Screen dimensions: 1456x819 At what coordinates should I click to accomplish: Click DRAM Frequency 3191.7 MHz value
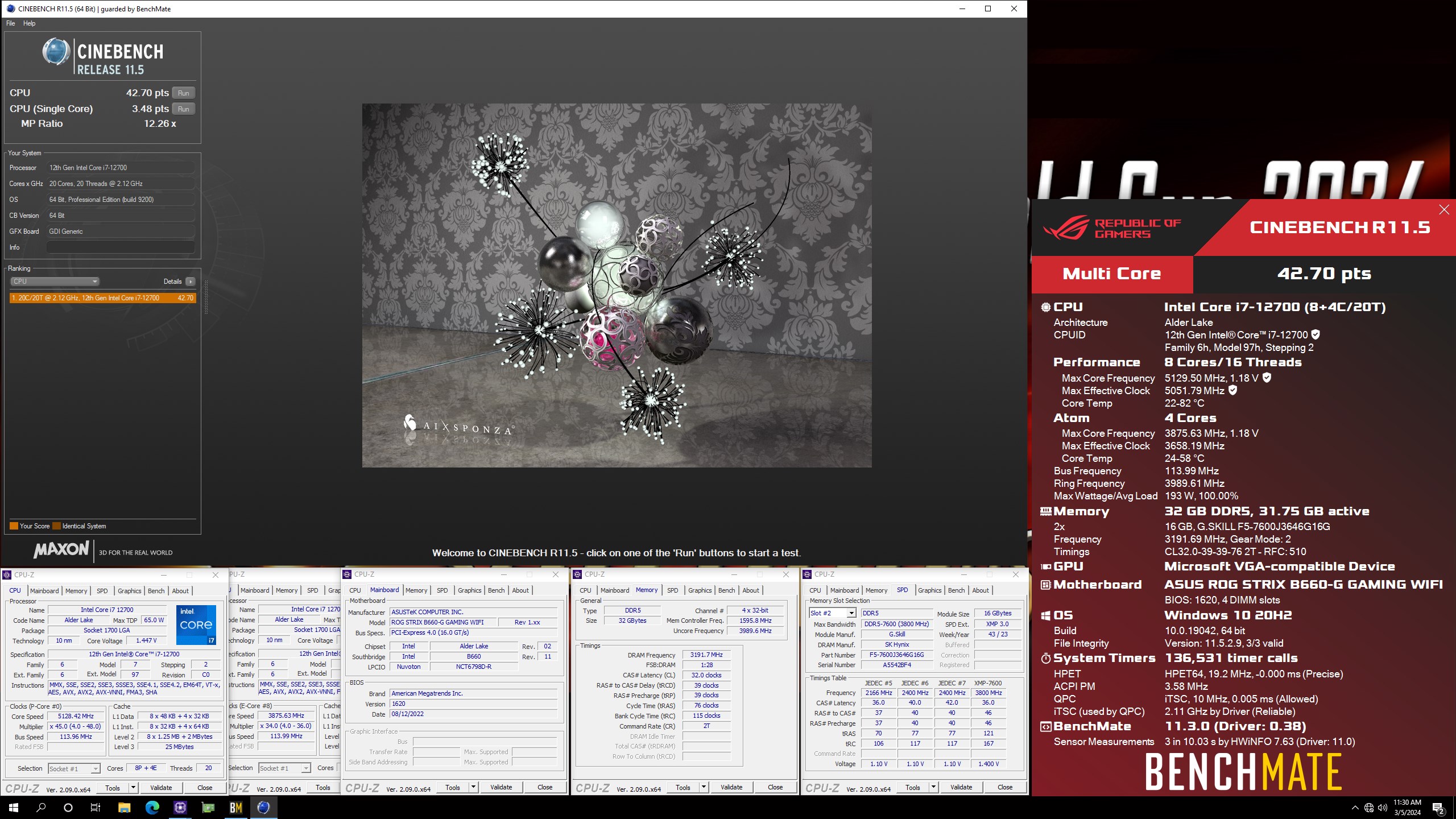coord(706,655)
